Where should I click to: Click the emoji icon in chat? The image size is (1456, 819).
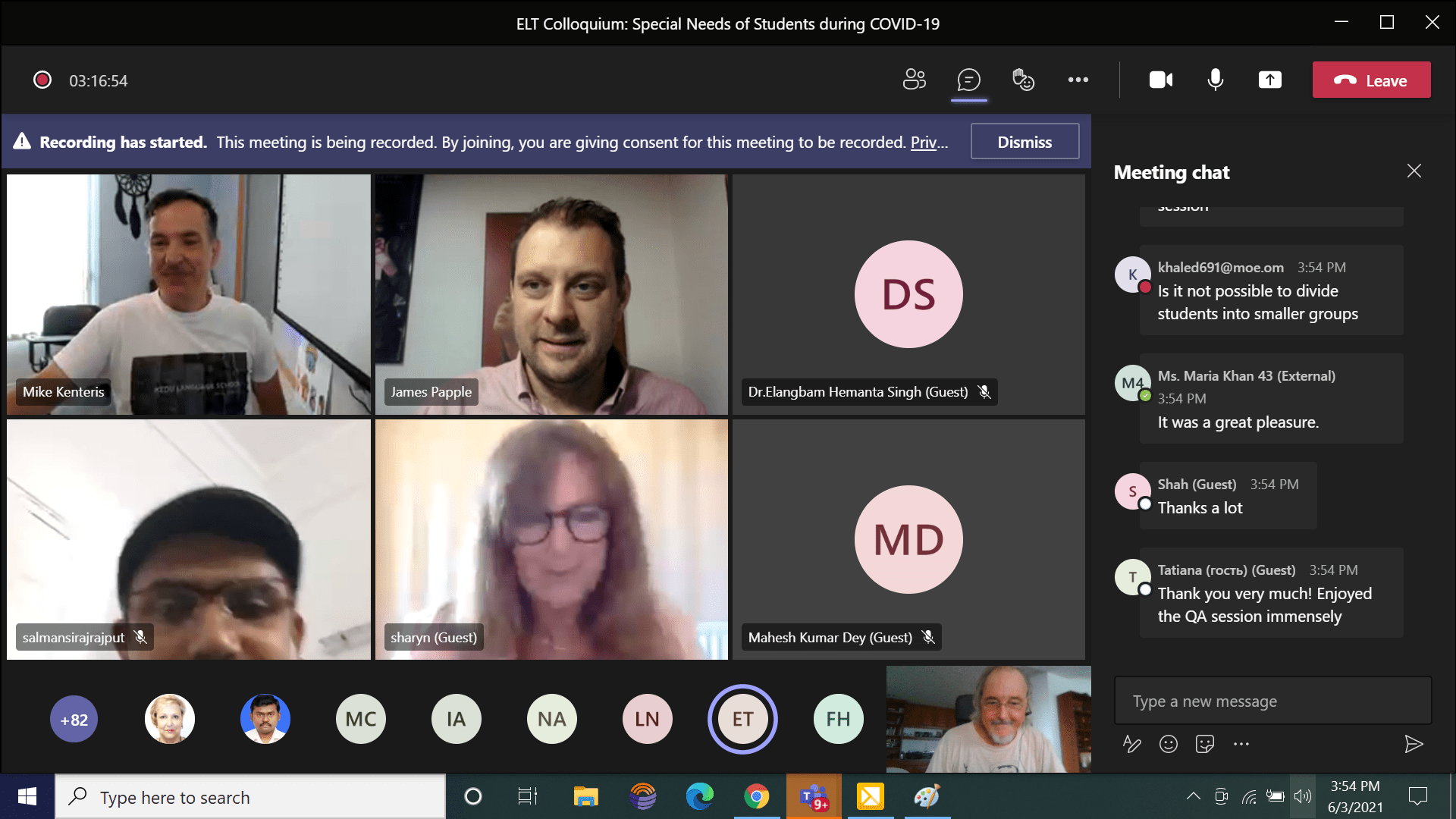pyautogui.click(x=1168, y=744)
